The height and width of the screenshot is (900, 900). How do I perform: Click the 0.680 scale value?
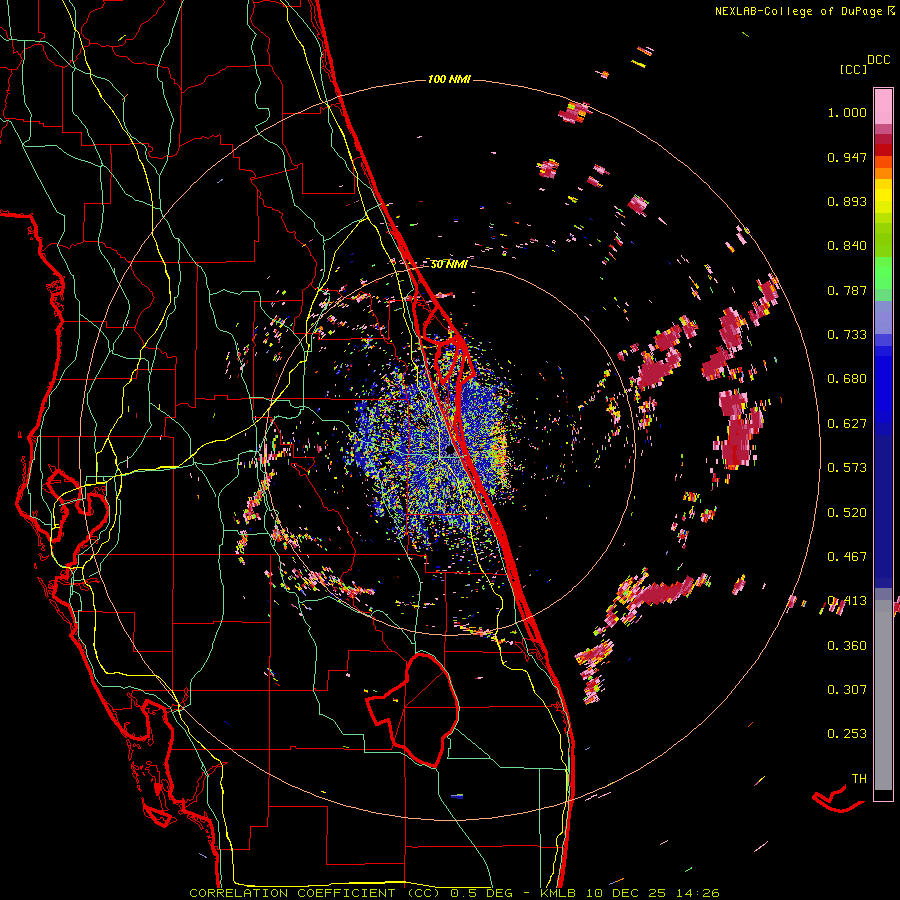click(x=847, y=379)
